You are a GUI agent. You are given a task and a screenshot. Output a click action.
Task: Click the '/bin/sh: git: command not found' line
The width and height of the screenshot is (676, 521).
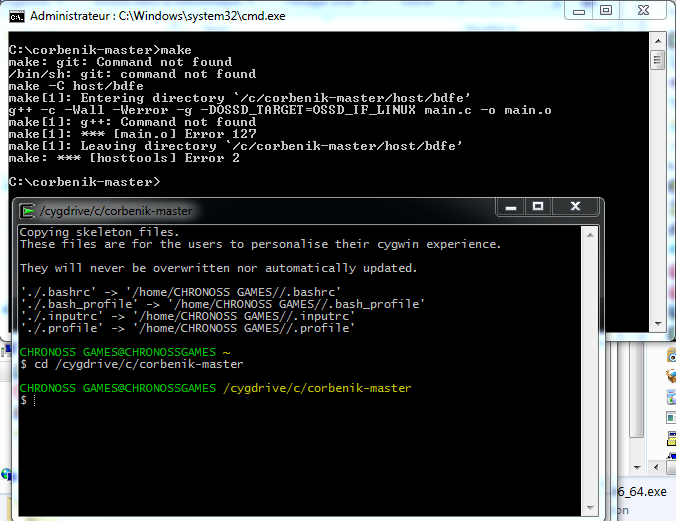pyautogui.click(x=132, y=74)
